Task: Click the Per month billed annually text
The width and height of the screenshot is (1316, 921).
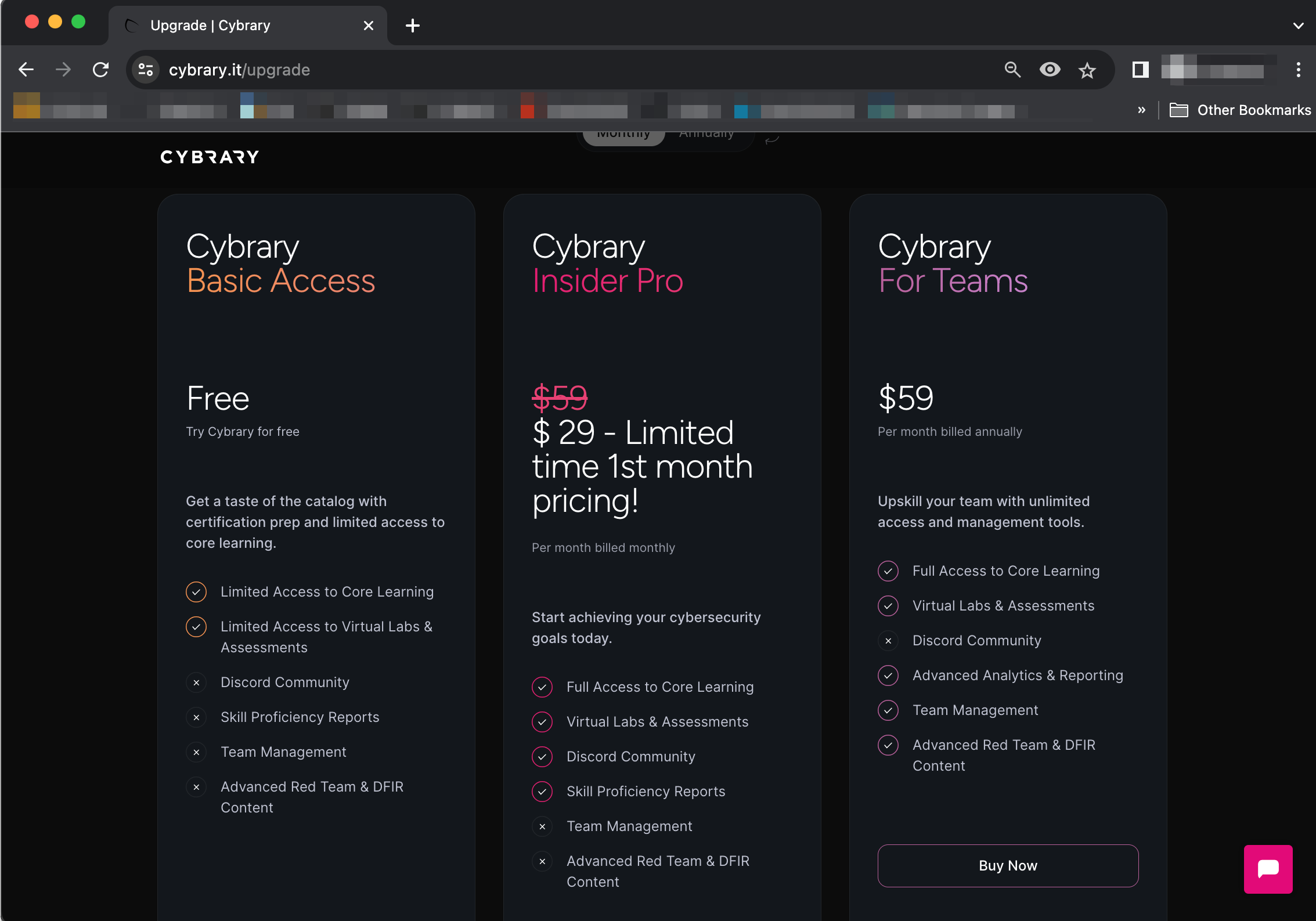Action: tap(950, 432)
